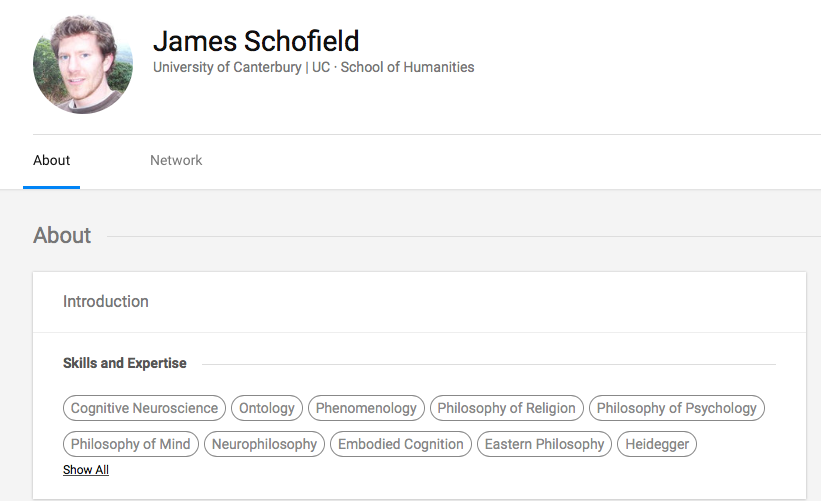This screenshot has width=821, height=501.
Task: Select the Cognitive Neuroscience skill tag
Action: click(x=144, y=408)
